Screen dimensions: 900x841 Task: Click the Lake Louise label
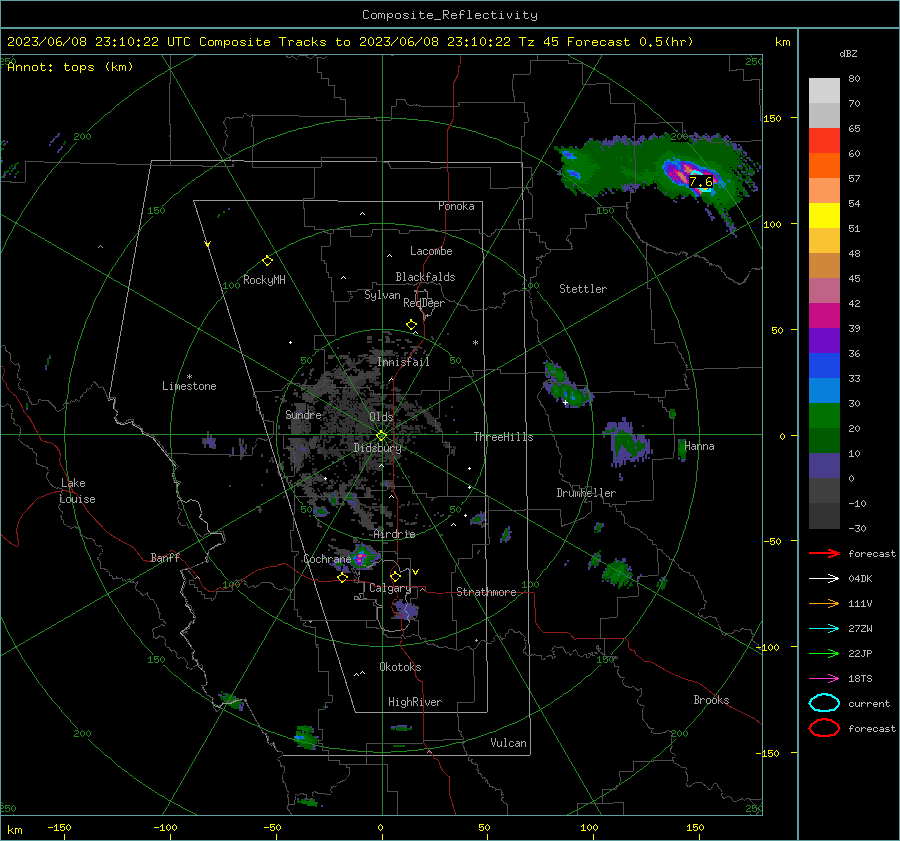click(x=77, y=491)
